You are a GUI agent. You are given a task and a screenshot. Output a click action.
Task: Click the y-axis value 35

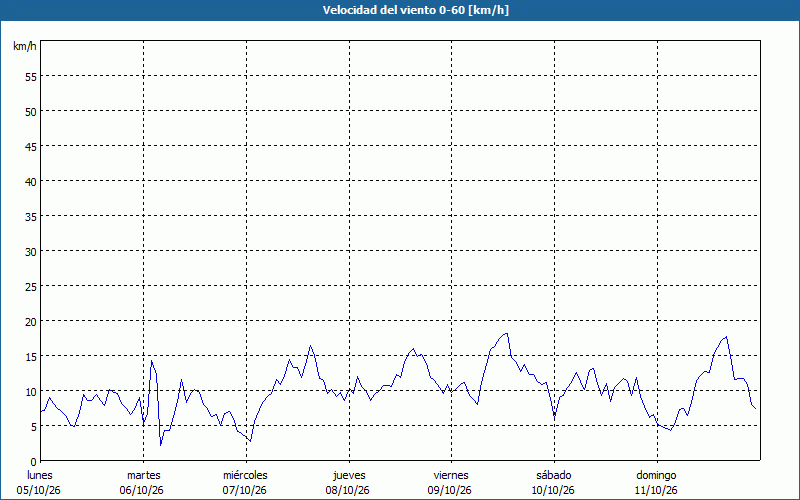pyautogui.click(x=31, y=216)
